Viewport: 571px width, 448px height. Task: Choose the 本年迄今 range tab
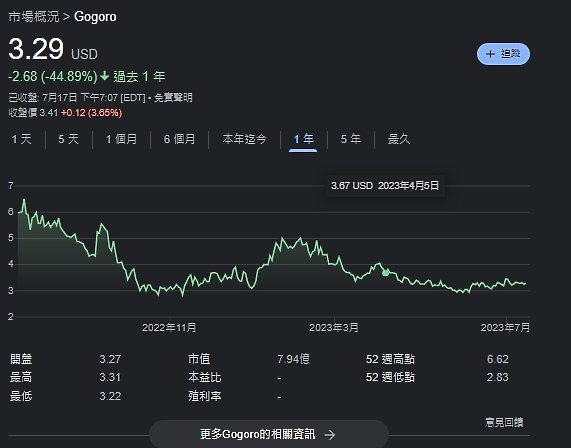(244, 139)
